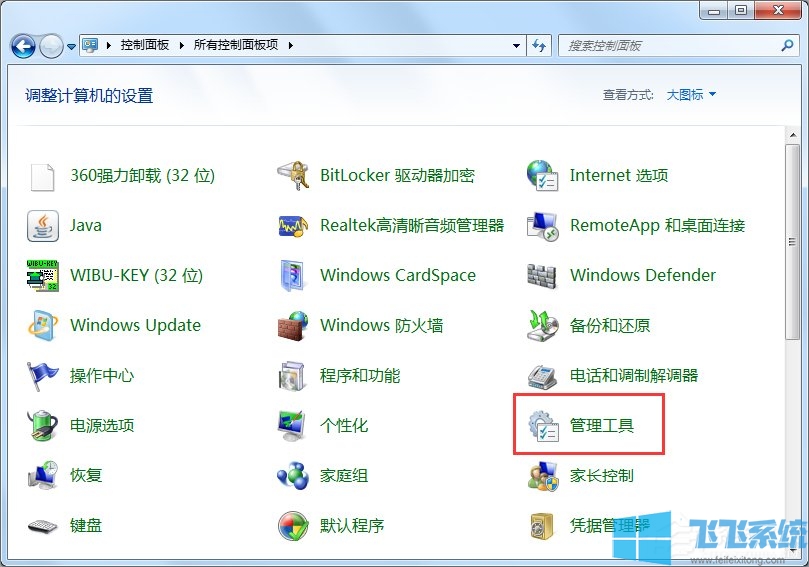
Task: Click the Windows Firewall brick wall icon
Action: [292, 326]
